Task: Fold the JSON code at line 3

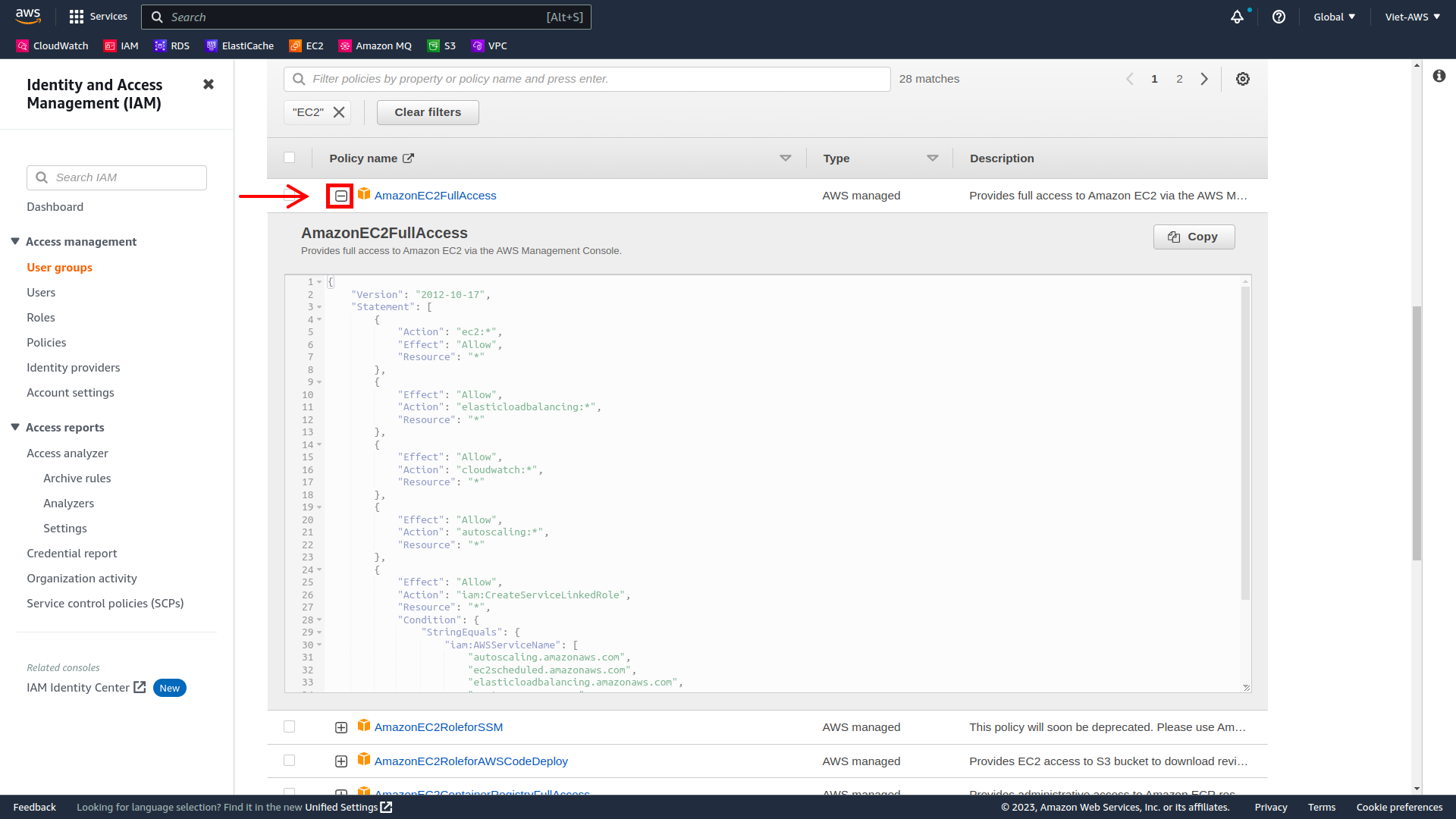Action: [x=319, y=307]
